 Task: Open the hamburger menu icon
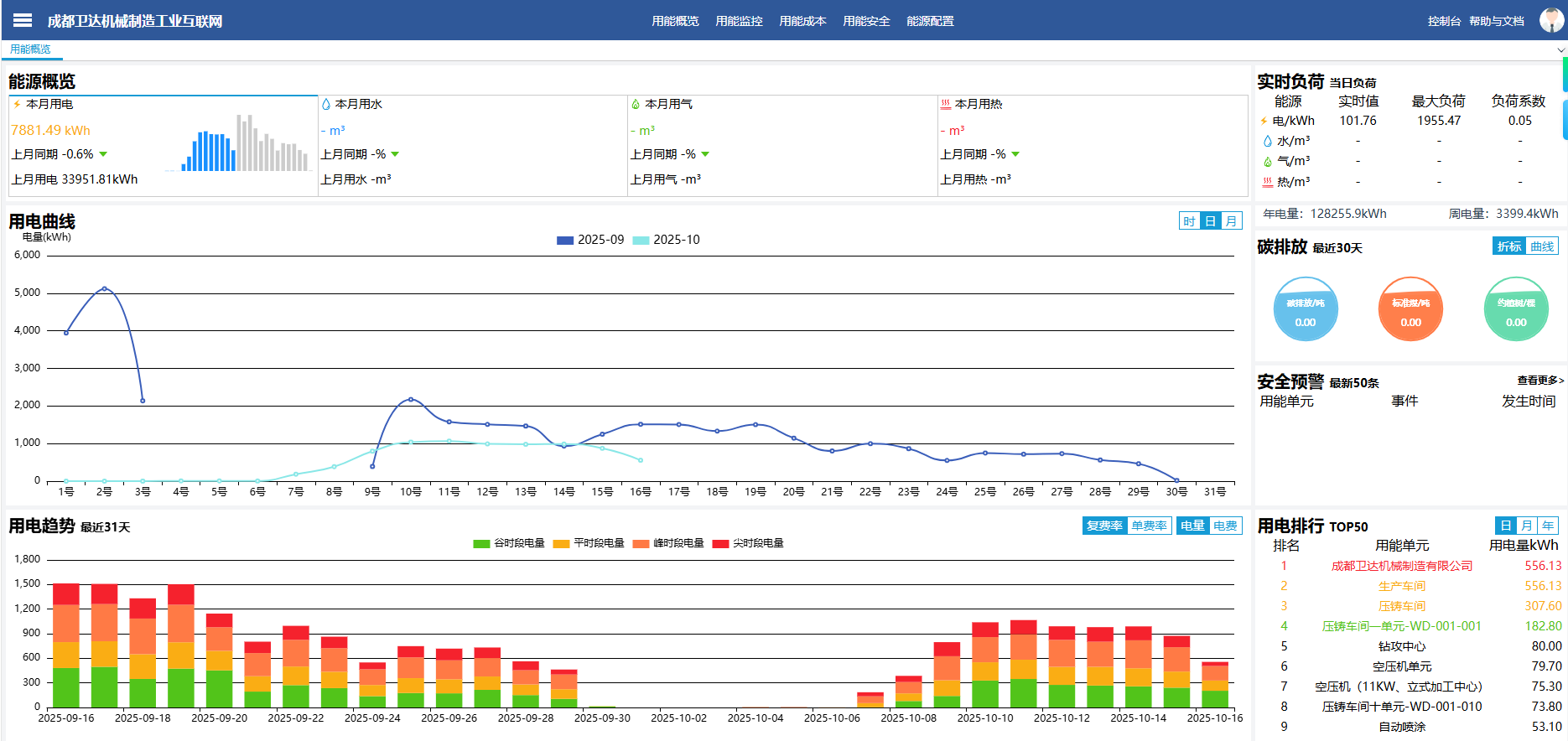(23, 20)
